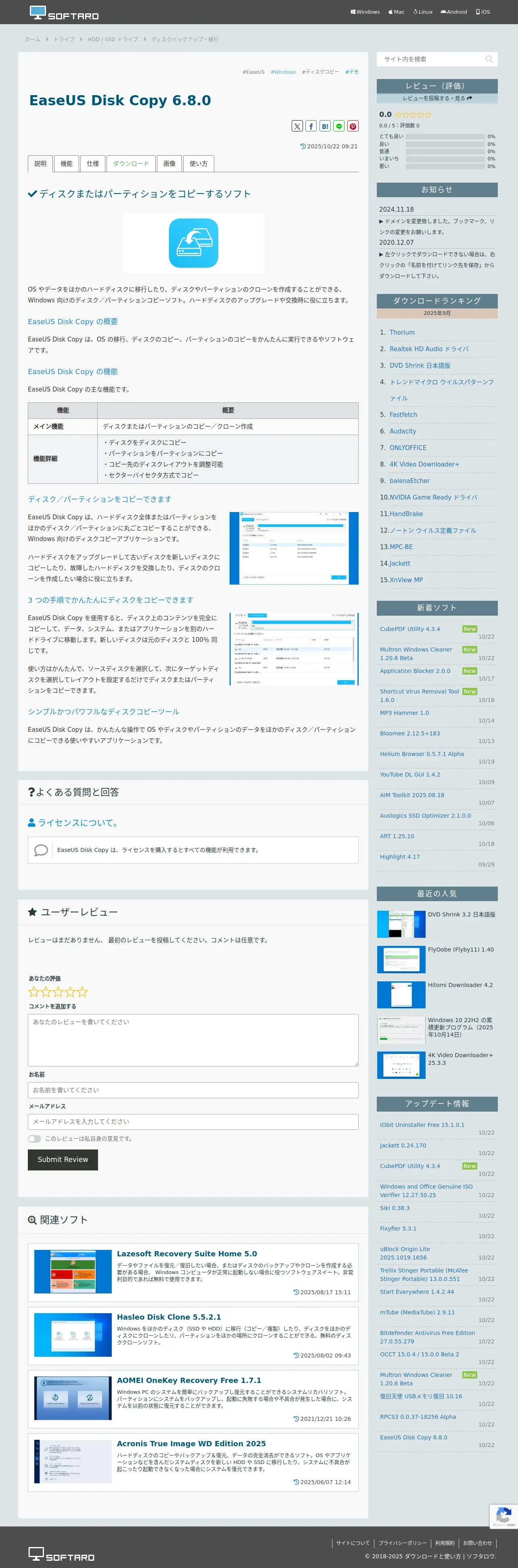
Task: Open the Mac platform menu item
Action: click(396, 12)
